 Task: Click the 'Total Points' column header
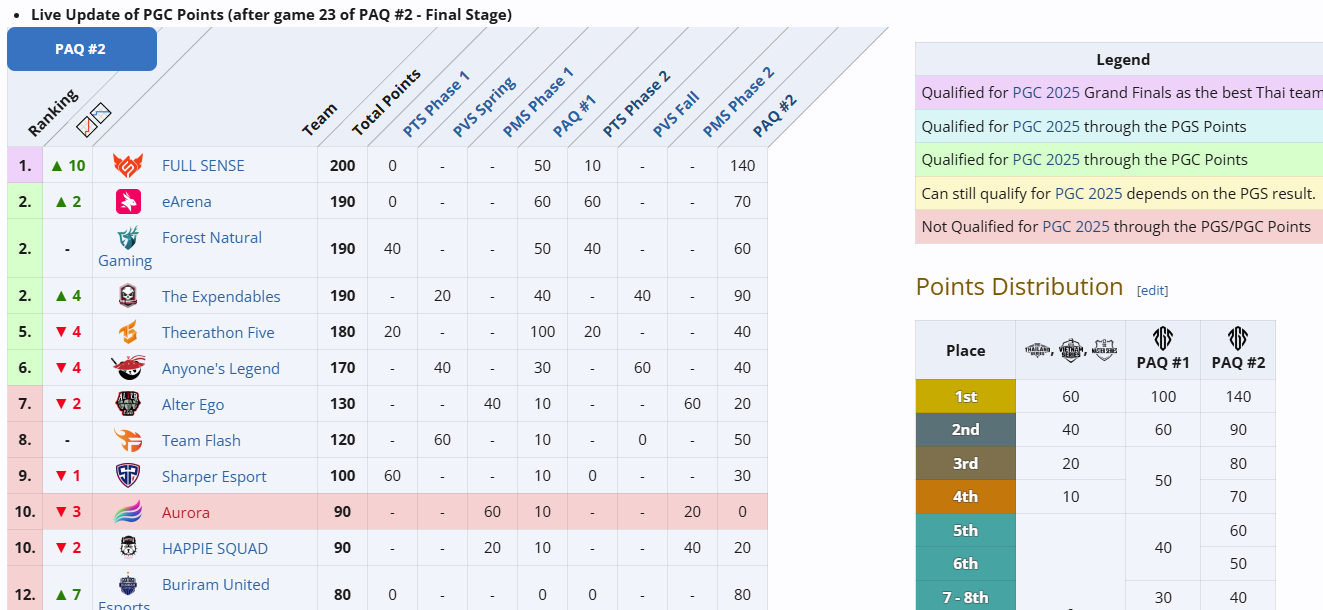point(386,102)
